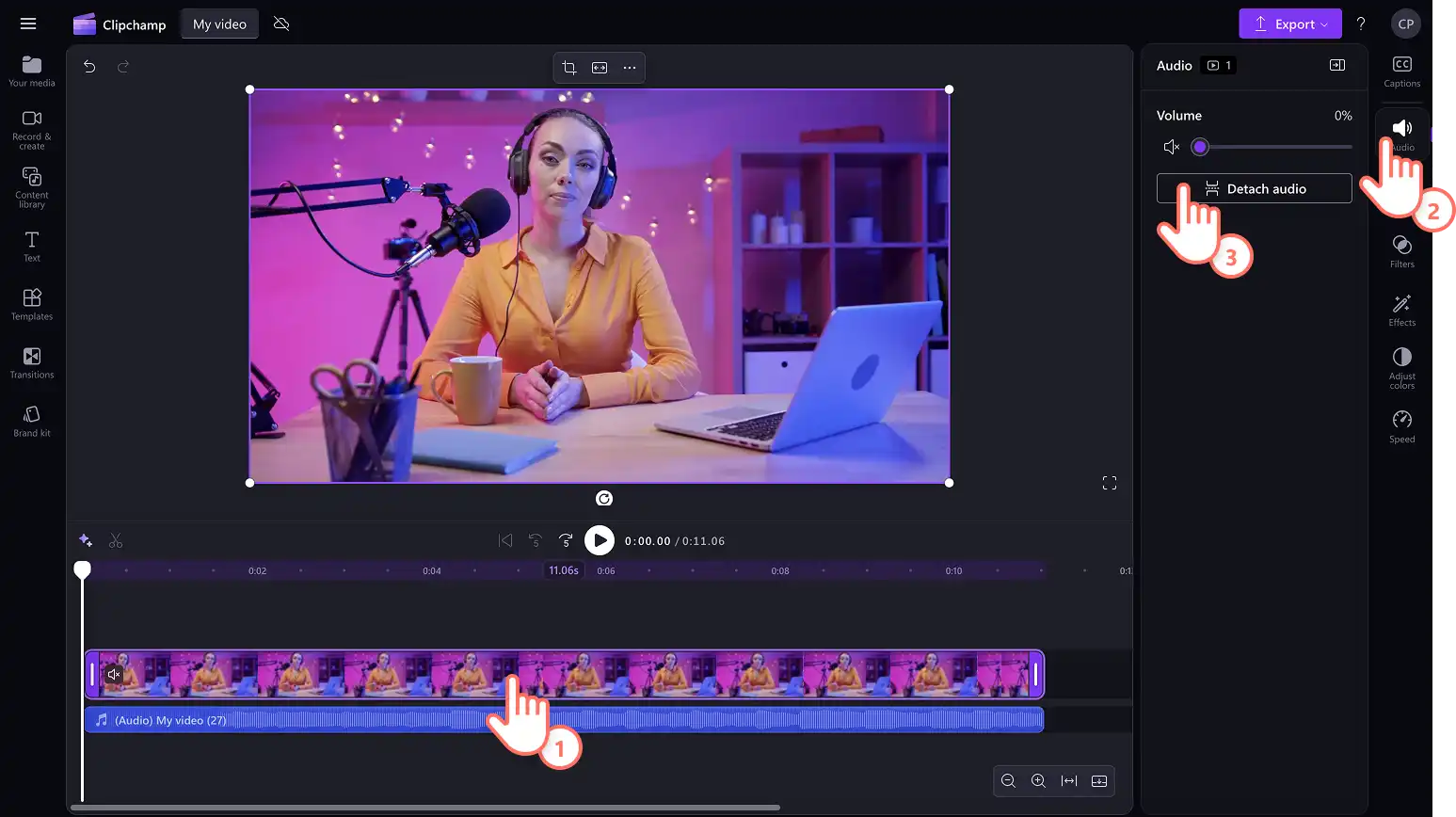The image size is (1456, 817).
Task: Click the timeline playhead marker
Action: pos(83,569)
